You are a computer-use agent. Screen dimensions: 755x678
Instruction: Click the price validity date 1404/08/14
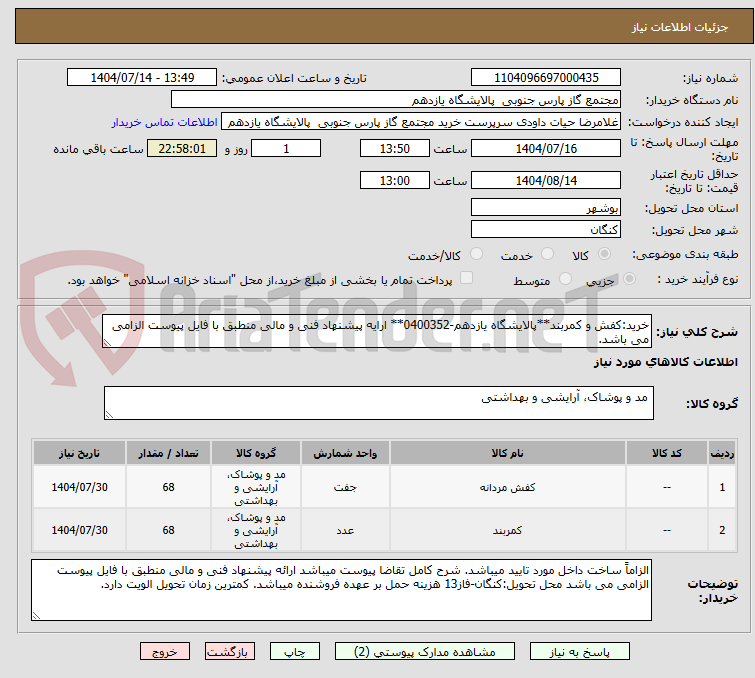pyautogui.click(x=546, y=181)
